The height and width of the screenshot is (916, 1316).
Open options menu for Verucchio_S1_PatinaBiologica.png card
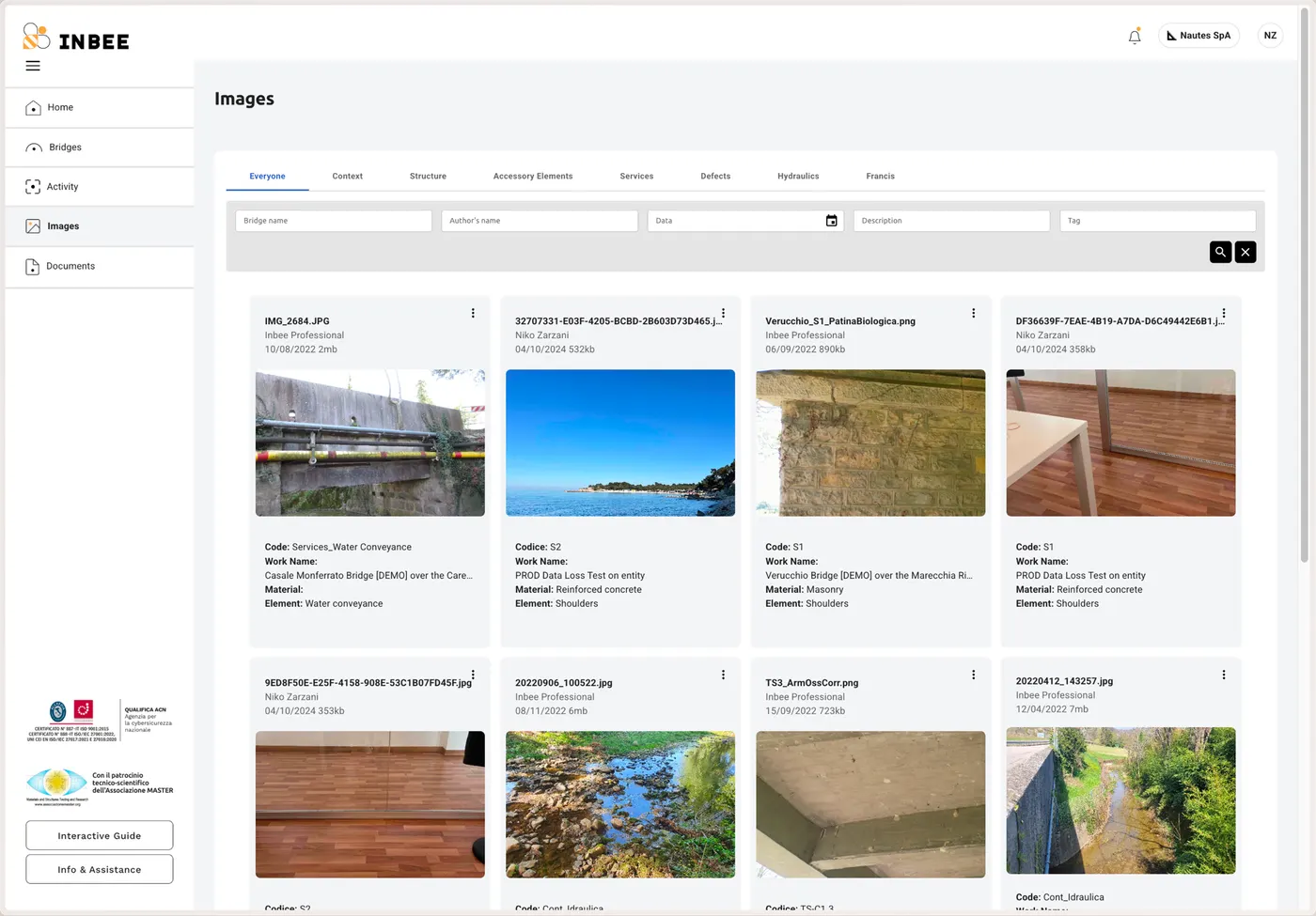973,313
